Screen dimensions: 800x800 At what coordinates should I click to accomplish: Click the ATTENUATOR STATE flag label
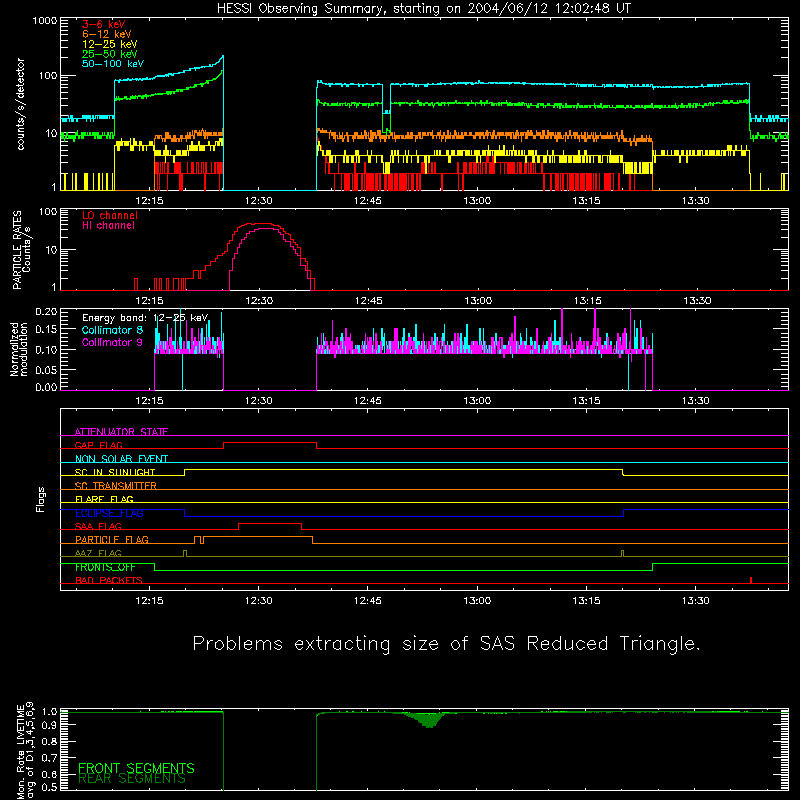pos(121,432)
